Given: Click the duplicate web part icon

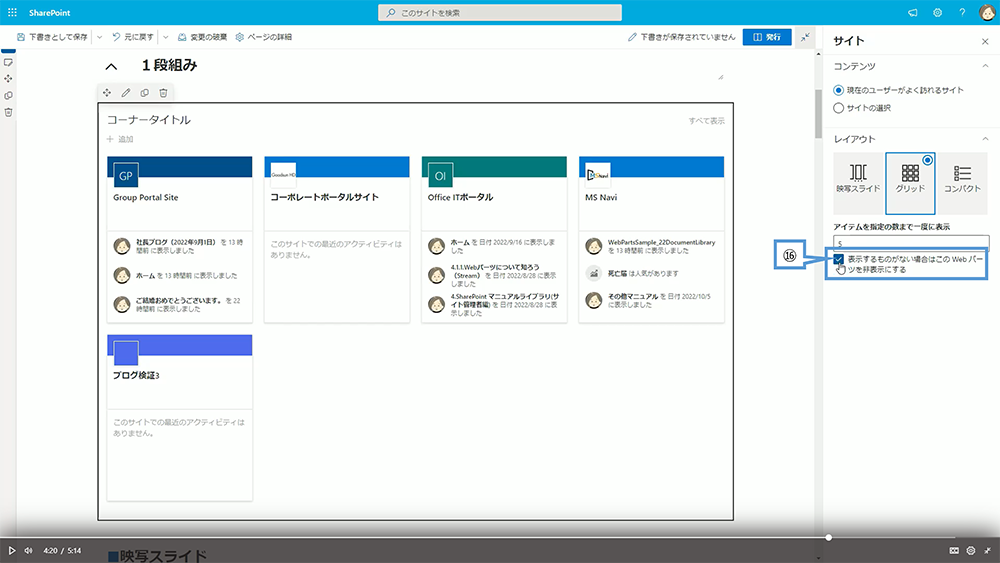Looking at the screenshot, I should coord(145,92).
